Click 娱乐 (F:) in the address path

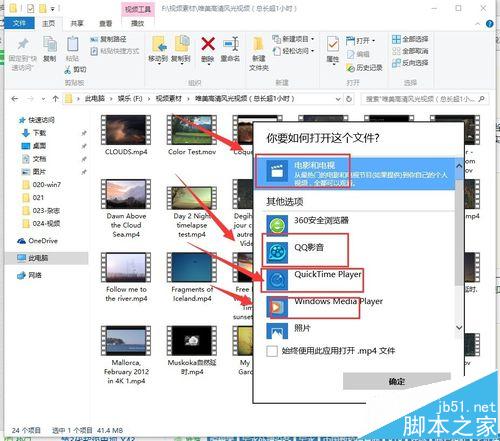tap(130, 99)
